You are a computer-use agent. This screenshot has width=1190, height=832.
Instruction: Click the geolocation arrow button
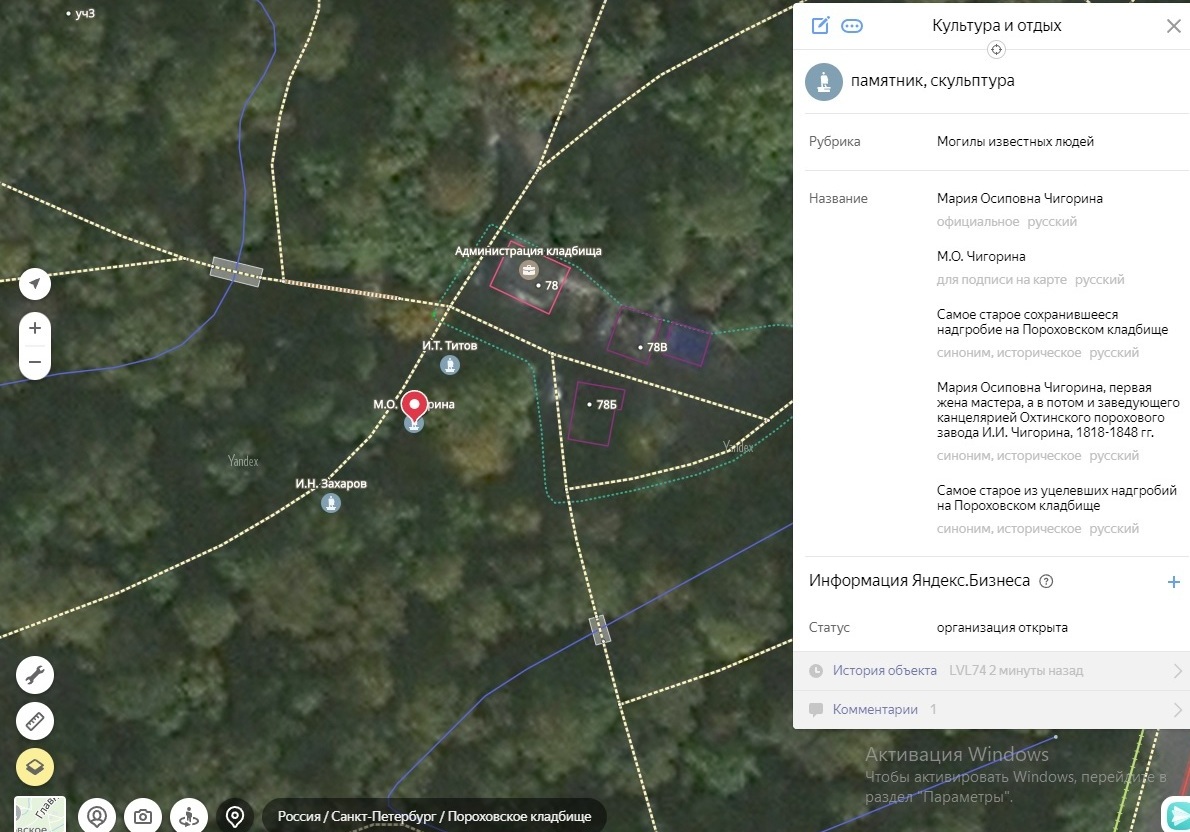tap(35, 284)
